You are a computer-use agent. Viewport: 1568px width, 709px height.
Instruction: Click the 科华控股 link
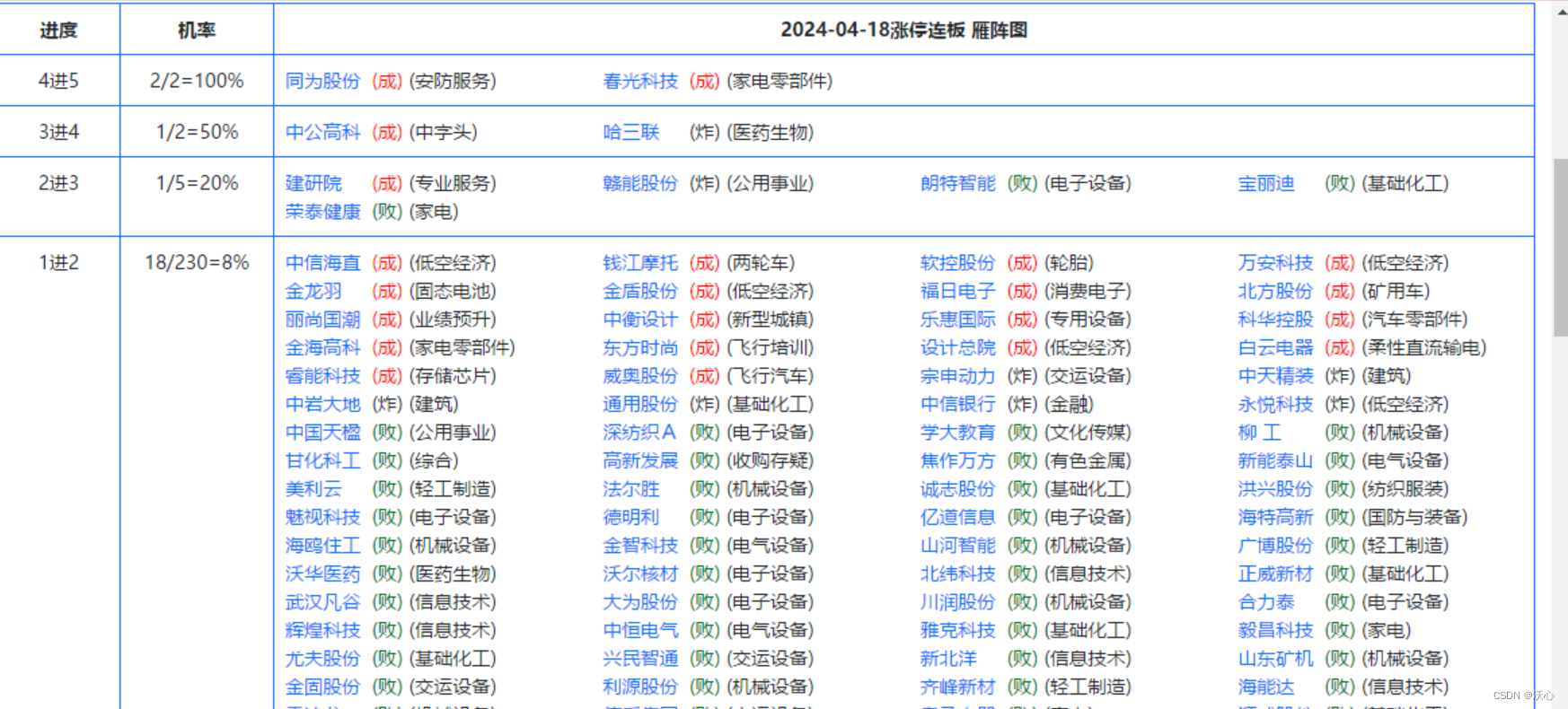tap(1275, 319)
